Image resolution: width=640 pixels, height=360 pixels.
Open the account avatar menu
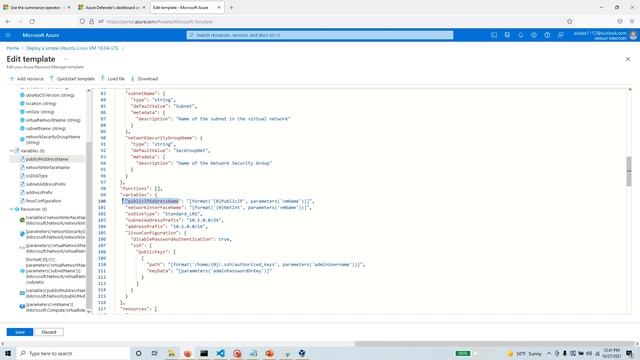click(x=633, y=35)
